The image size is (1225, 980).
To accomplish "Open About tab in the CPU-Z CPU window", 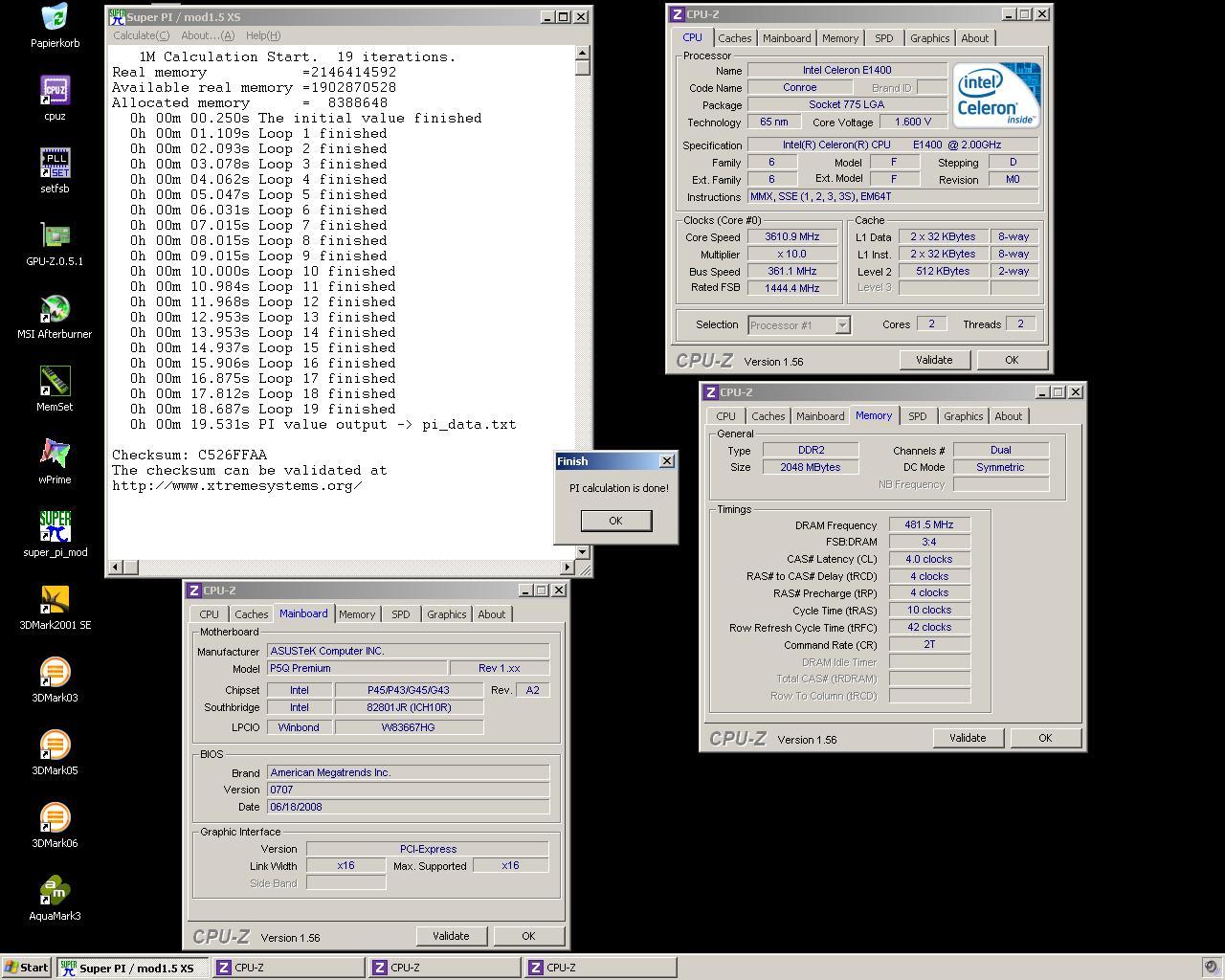I will pos(974,38).
